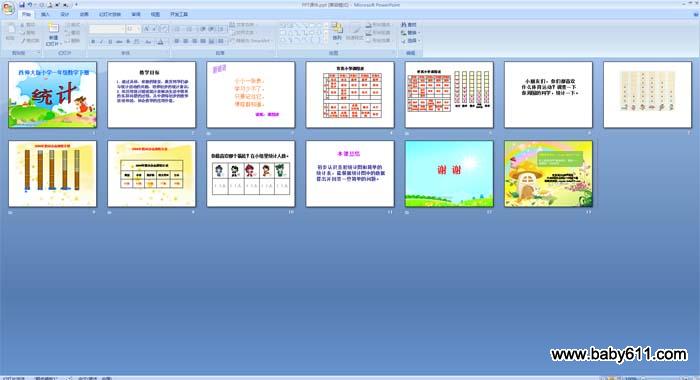Toggle Bold formatting button
The width and height of the screenshot is (700, 380).
pos(93,42)
